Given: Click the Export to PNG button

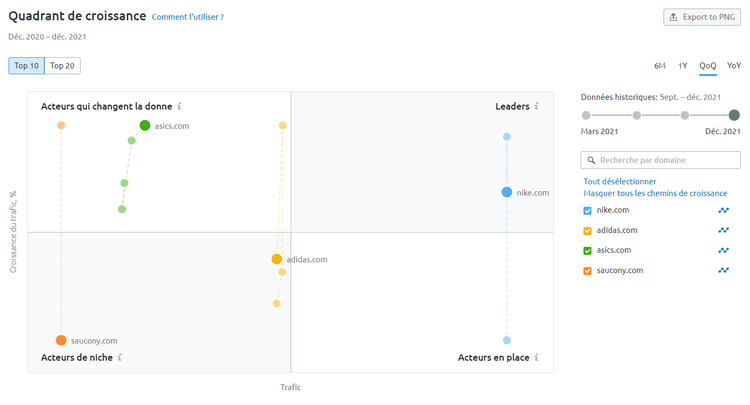Looking at the screenshot, I should 702,17.
